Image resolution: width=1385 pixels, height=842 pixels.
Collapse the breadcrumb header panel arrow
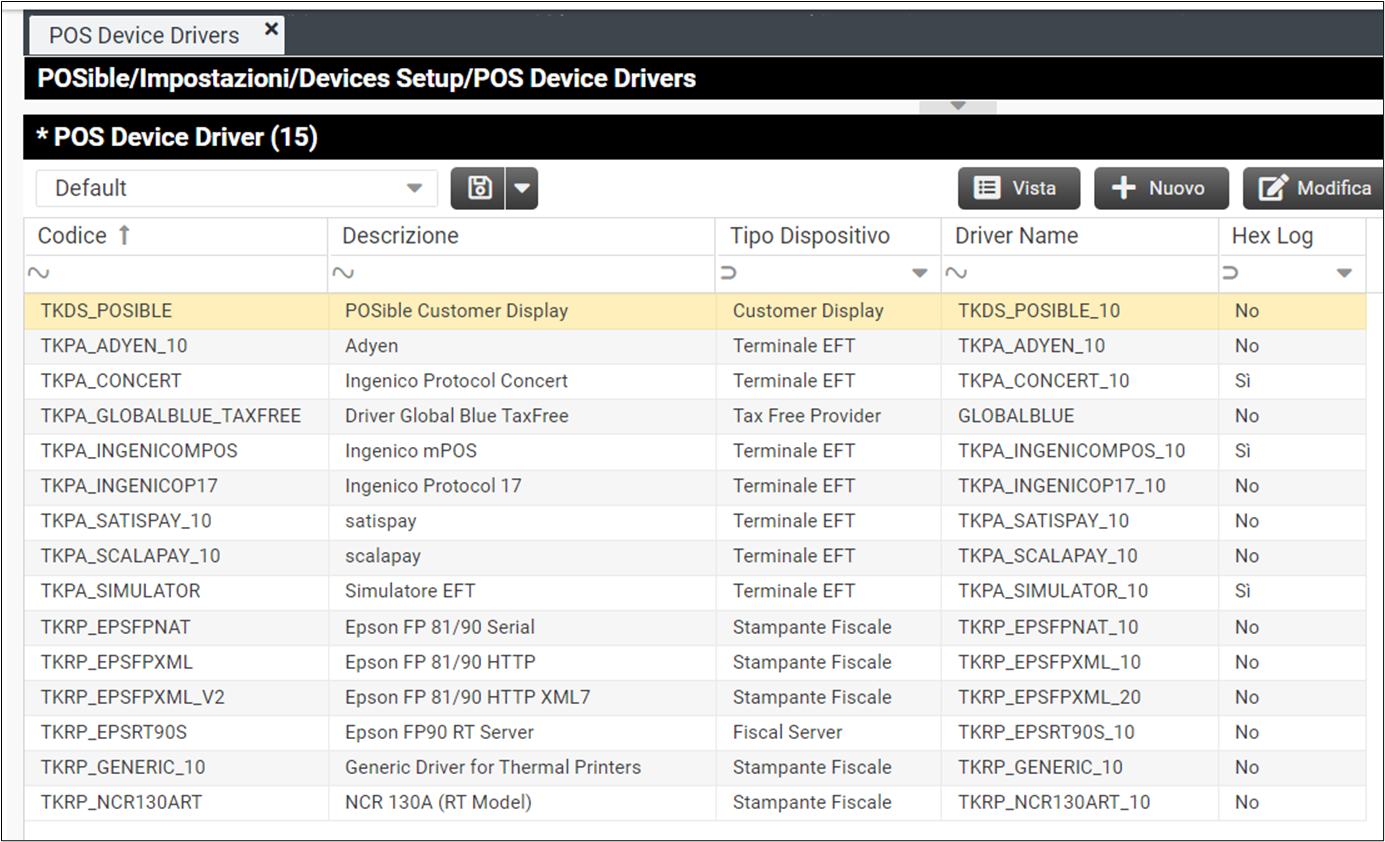[957, 106]
